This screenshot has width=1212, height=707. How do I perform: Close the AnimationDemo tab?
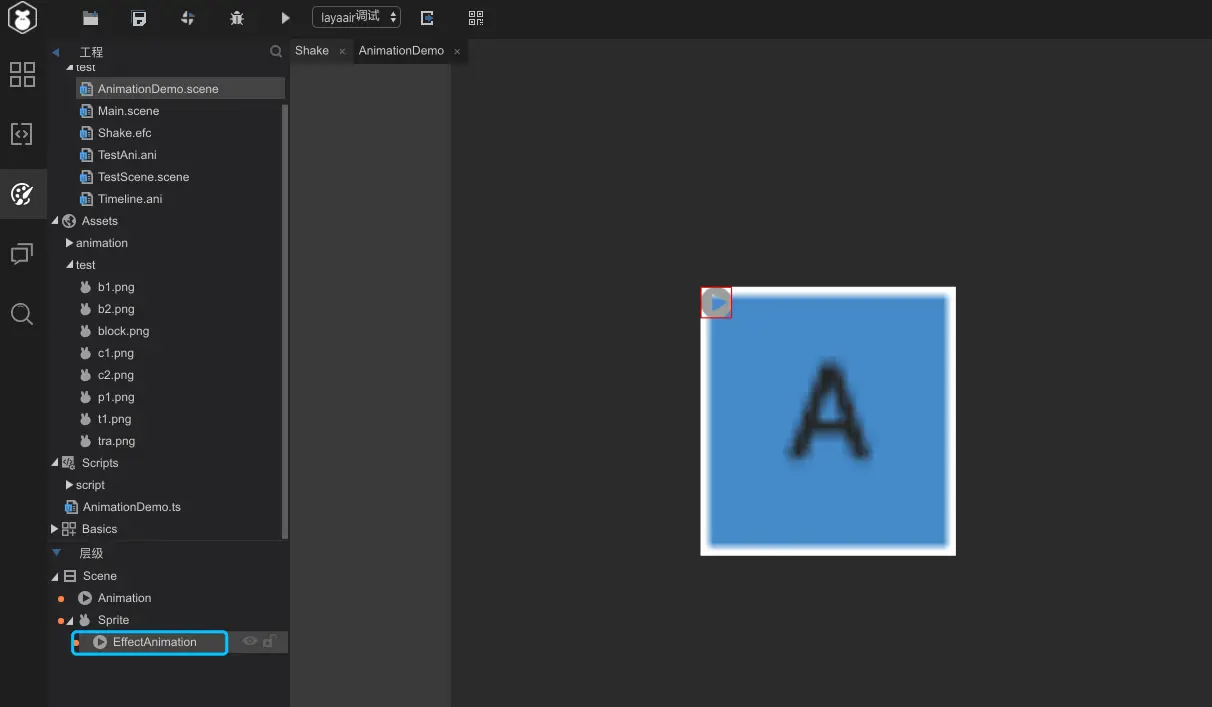click(x=457, y=51)
